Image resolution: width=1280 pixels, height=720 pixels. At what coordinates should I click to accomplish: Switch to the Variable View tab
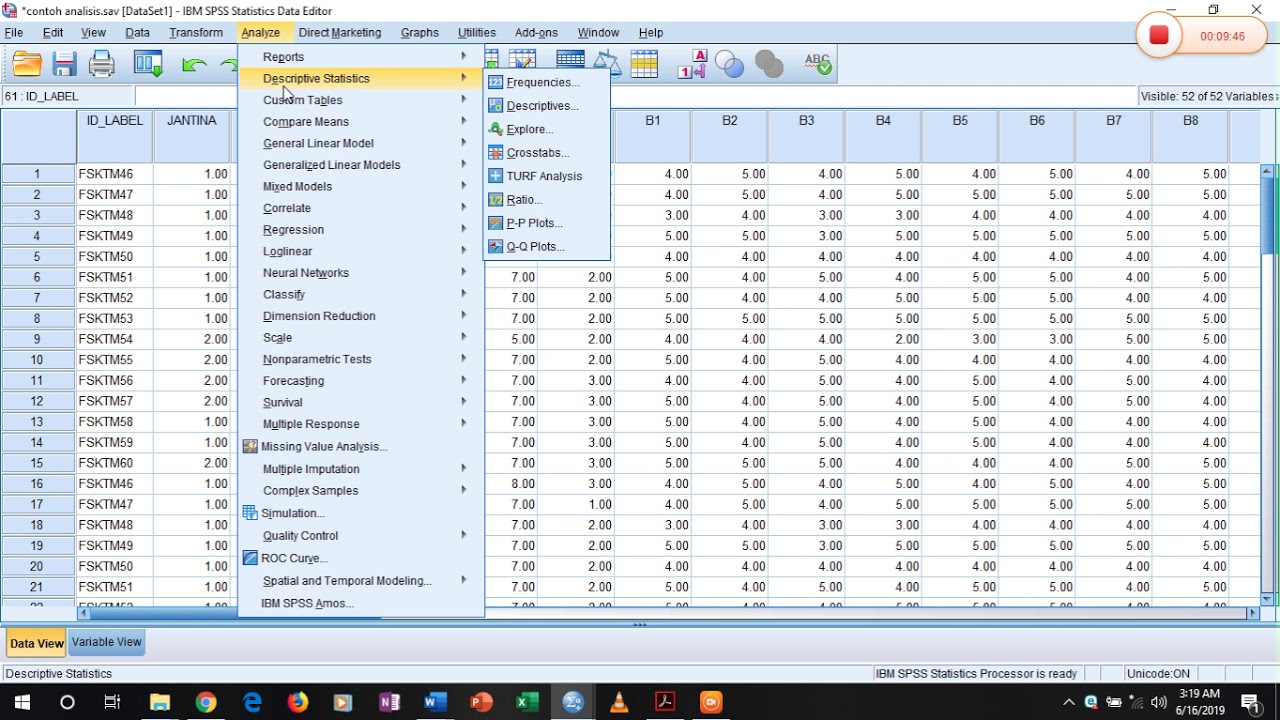107,643
